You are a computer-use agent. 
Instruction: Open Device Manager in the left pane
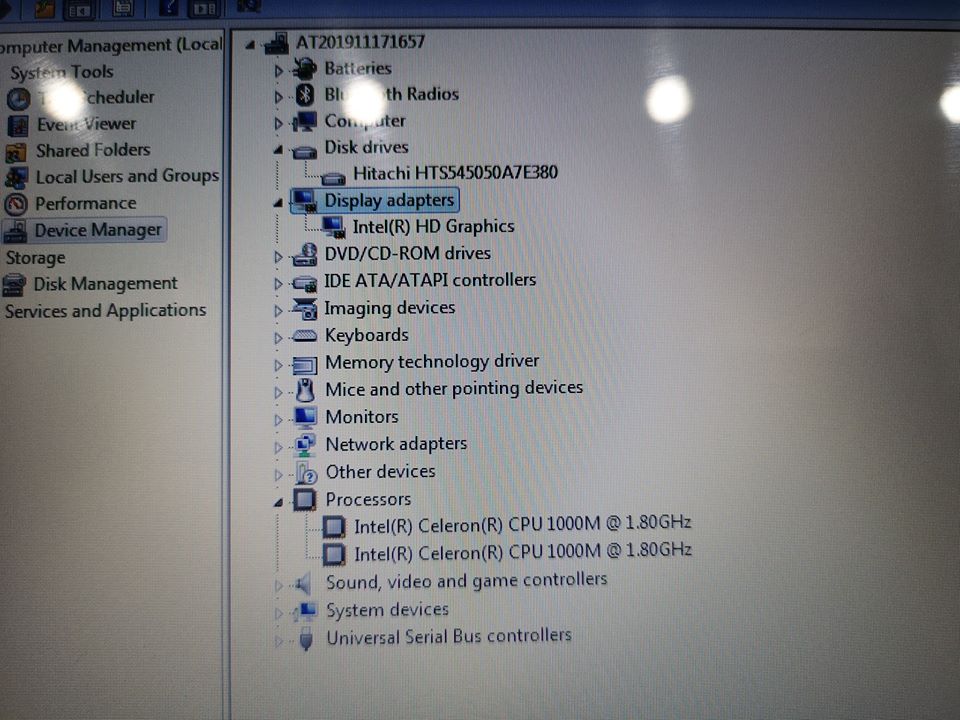point(96,230)
